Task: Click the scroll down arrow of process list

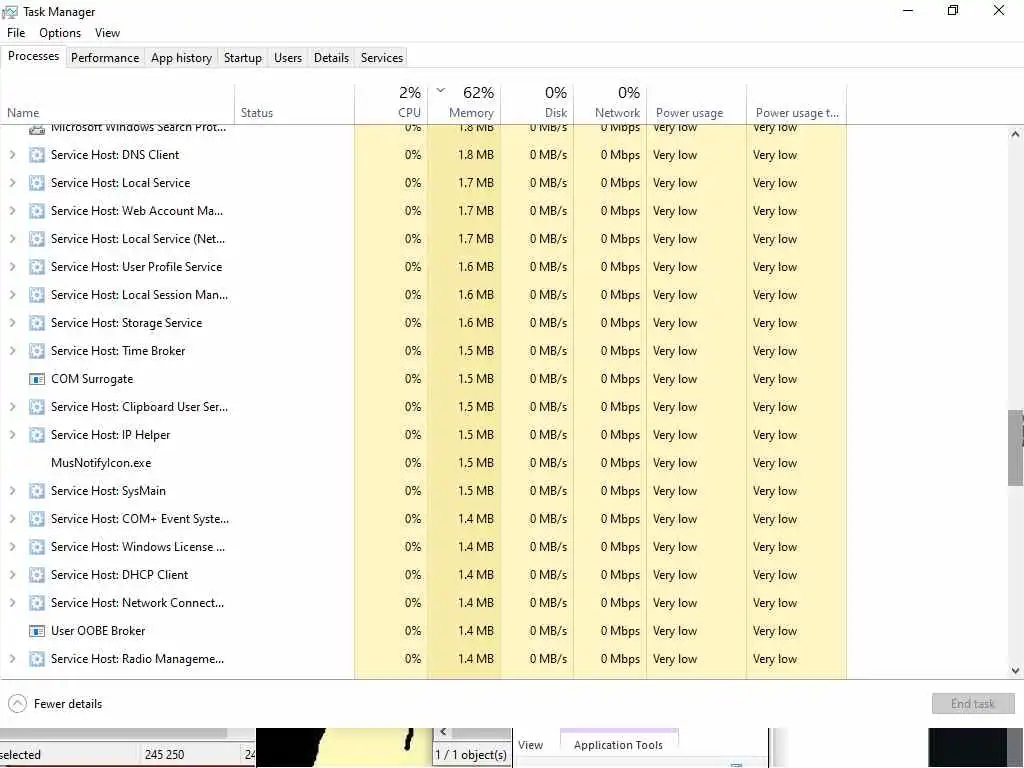Action: pyautogui.click(x=1015, y=670)
